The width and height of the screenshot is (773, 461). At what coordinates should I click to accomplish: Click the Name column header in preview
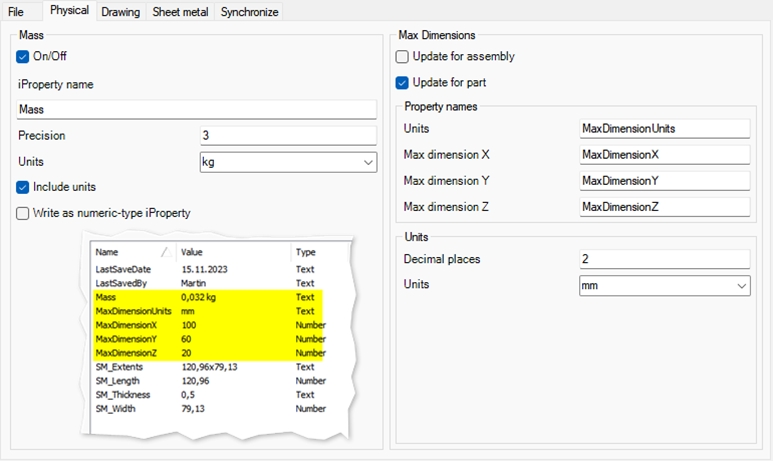click(x=107, y=253)
